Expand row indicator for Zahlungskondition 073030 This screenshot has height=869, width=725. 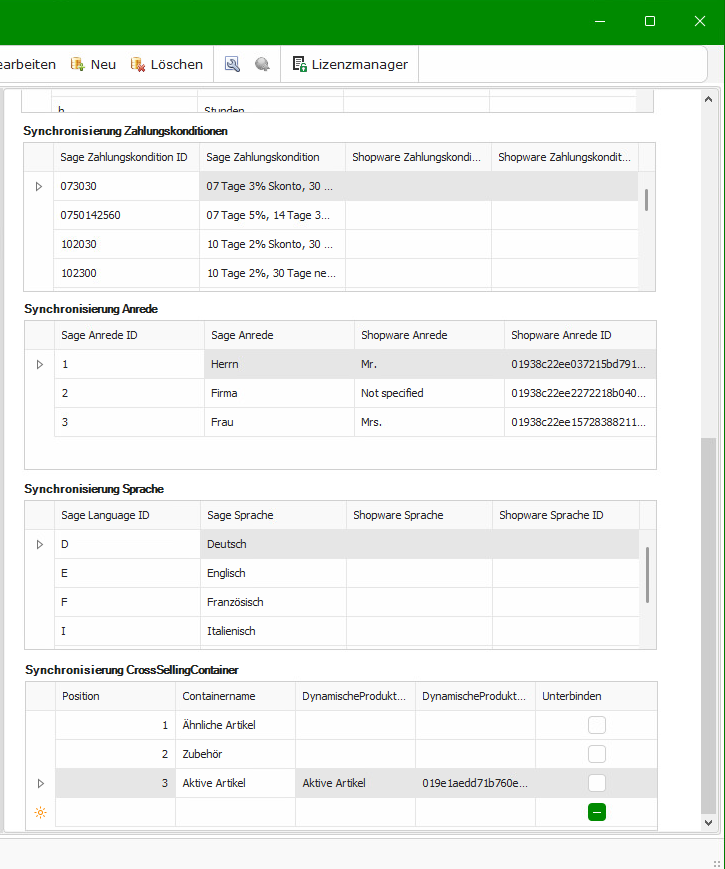39,186
